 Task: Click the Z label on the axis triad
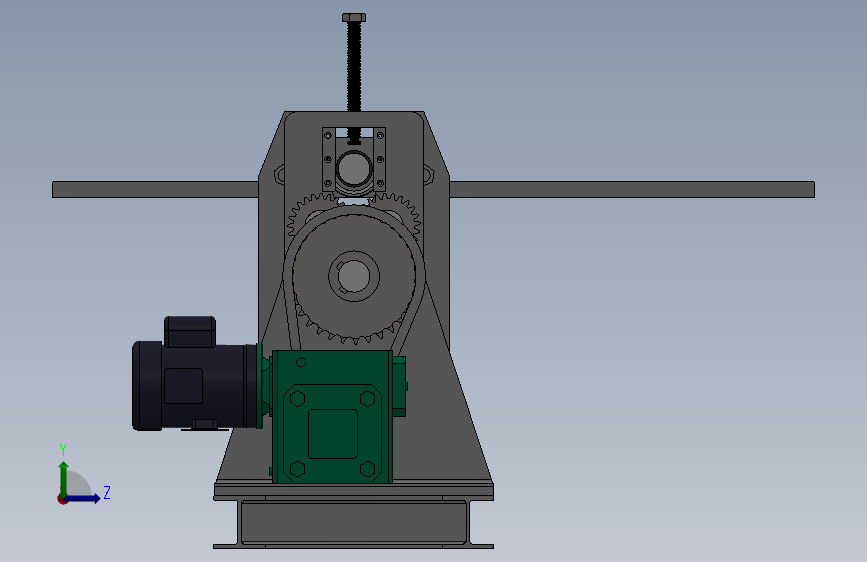107,492
